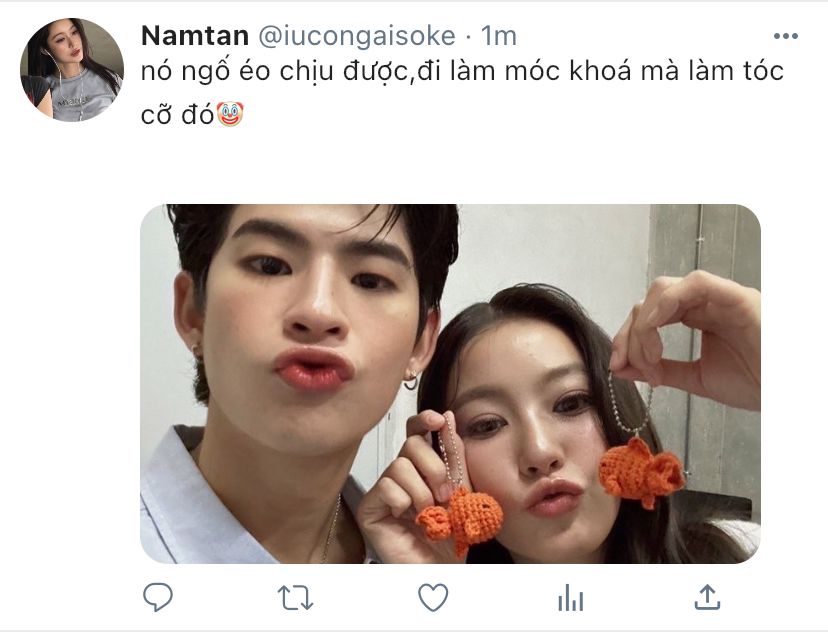Open the @iucongaisoke handle link

click(x=356, y=36)
